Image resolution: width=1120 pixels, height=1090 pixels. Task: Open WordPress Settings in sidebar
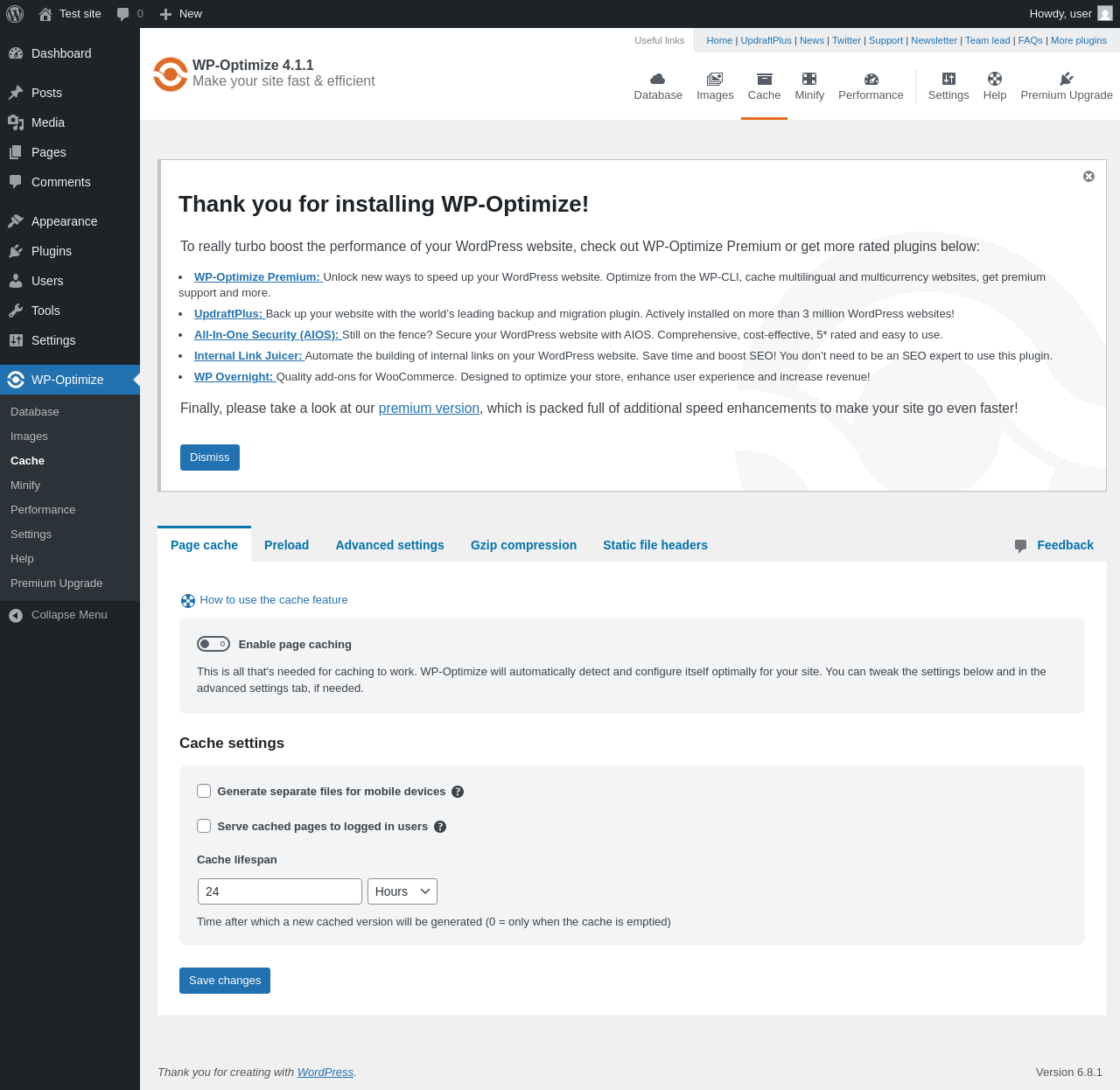pos(70,340)
